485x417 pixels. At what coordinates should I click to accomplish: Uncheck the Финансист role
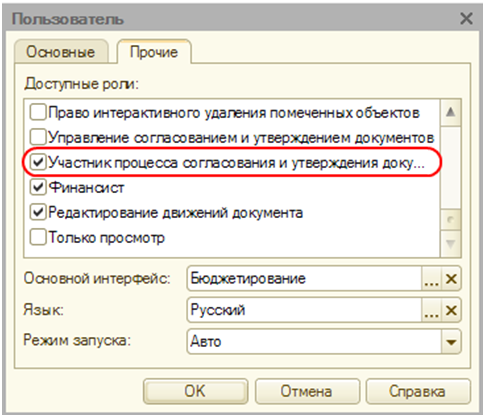[38, 187]
